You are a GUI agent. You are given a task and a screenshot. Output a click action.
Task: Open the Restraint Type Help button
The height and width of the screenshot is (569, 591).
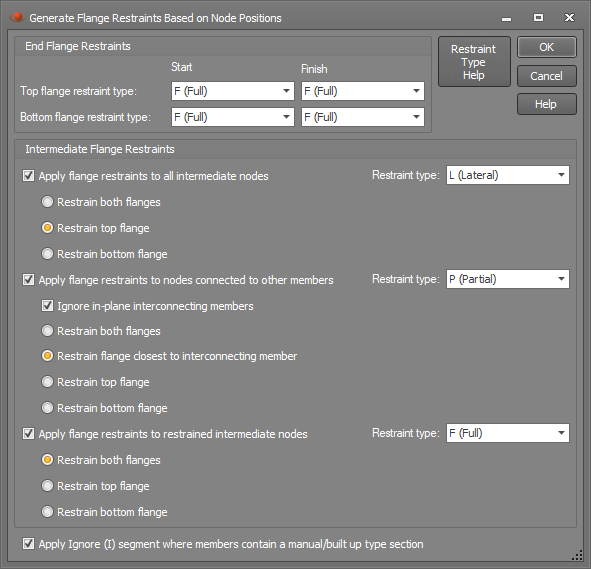[474, 62]
